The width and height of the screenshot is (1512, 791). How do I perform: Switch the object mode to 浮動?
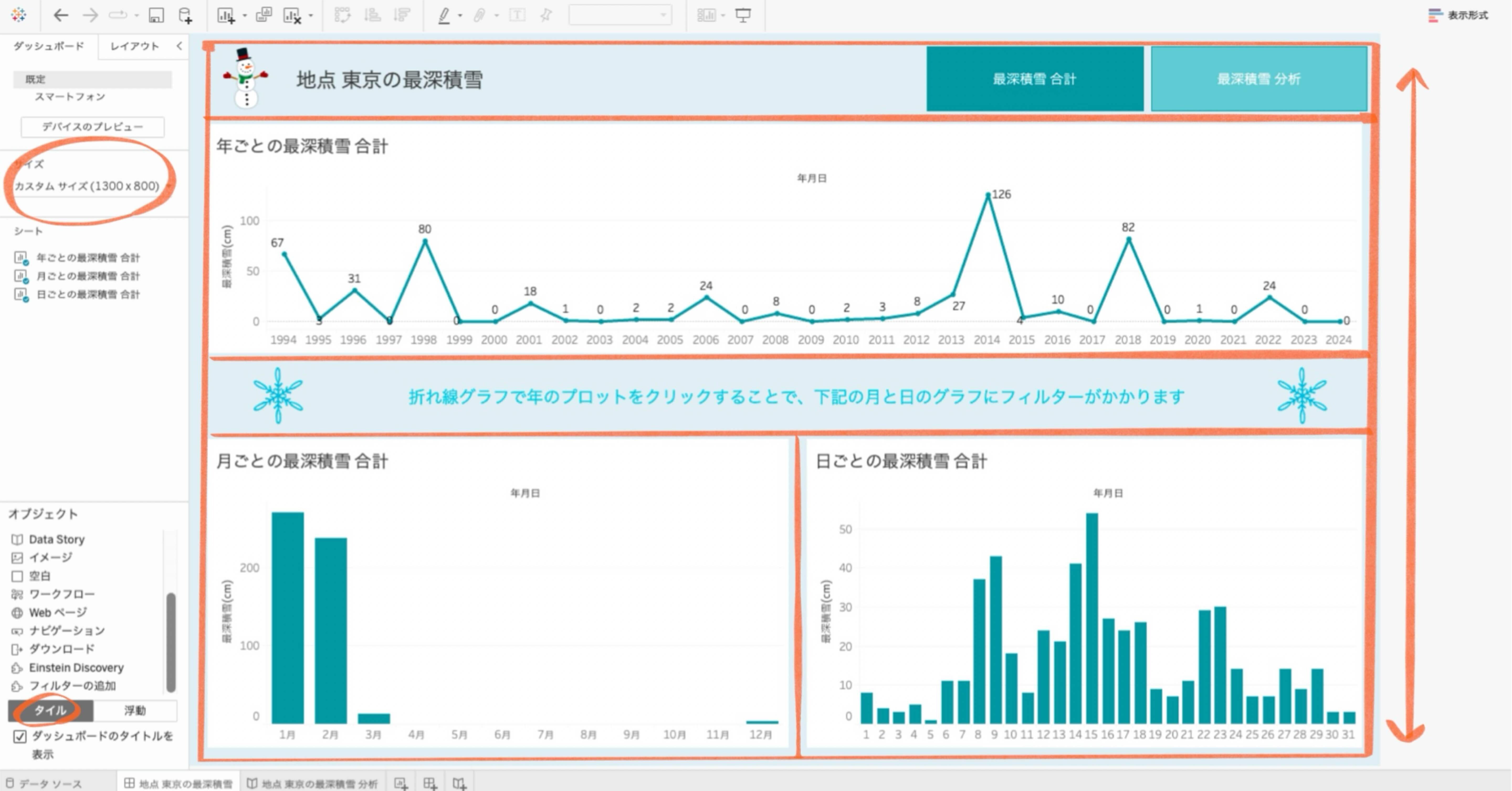pyautogui.click(x=134, y=711)
